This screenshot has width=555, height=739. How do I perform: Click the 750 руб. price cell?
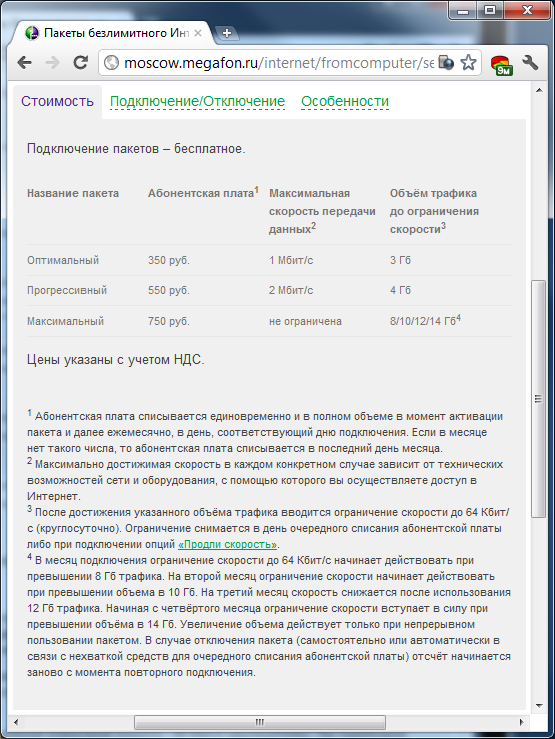point(169,321)
